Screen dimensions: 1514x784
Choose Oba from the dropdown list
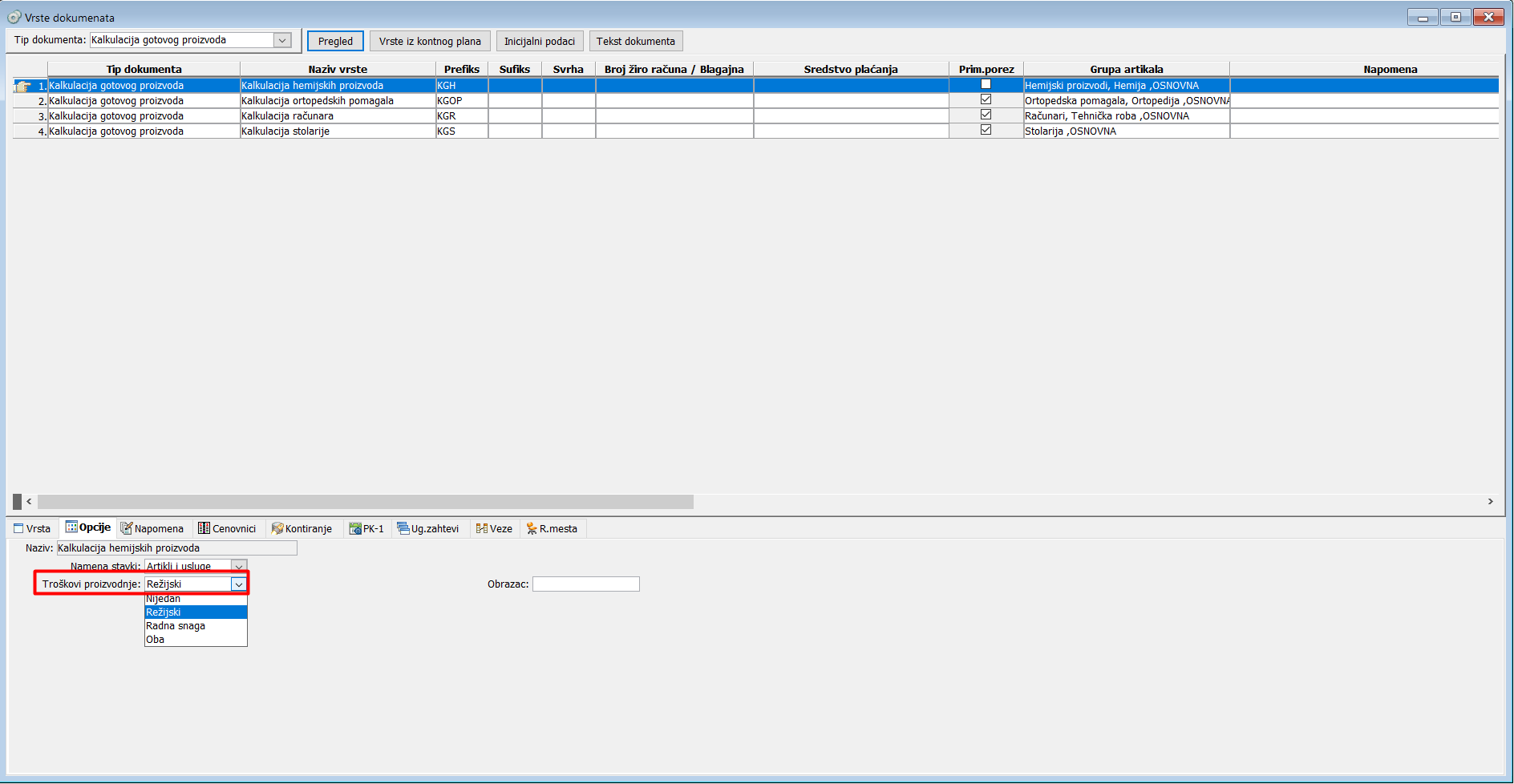tap(196, 640)
